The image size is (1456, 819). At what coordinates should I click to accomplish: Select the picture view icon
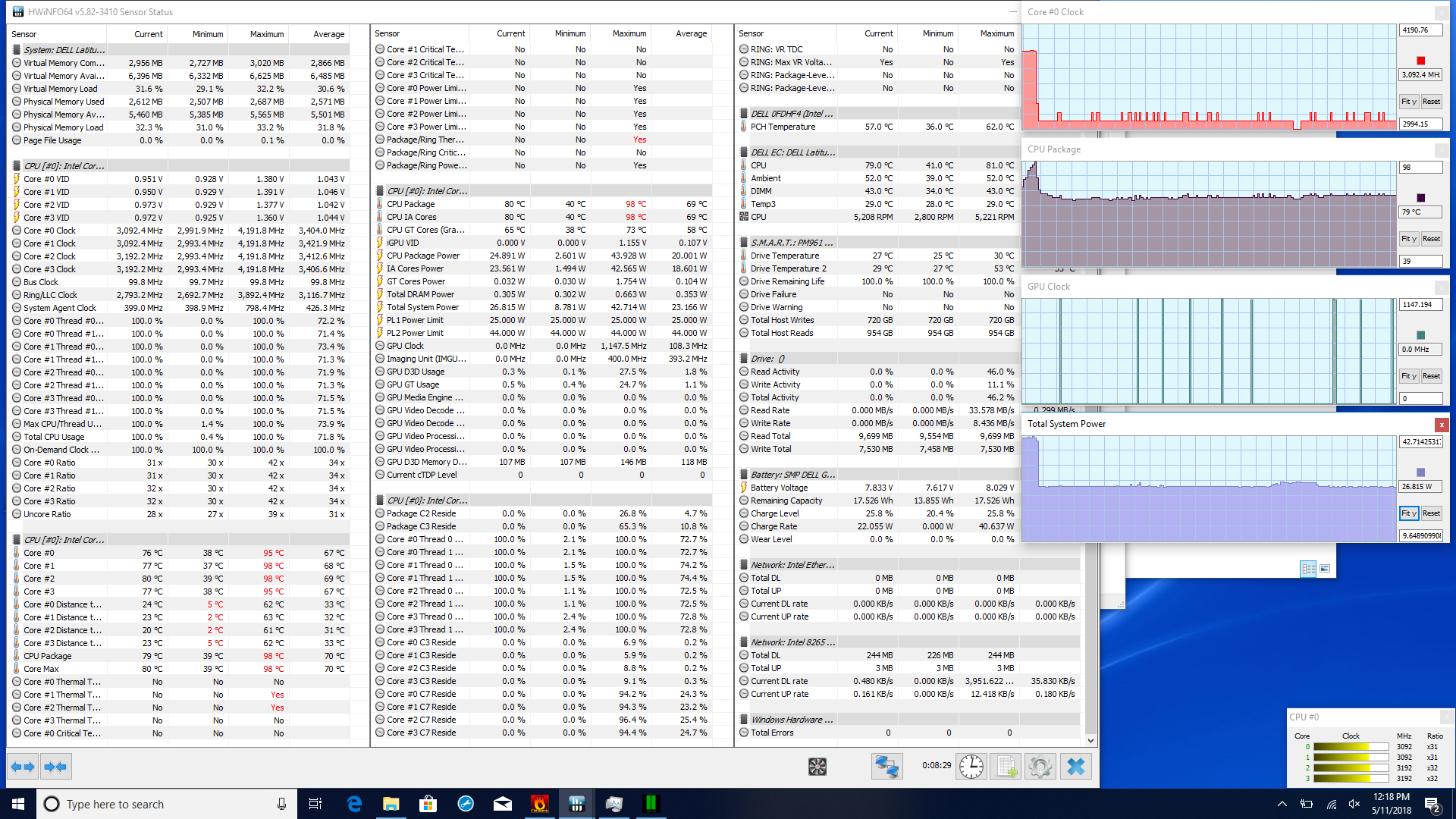pyautogui.click(x=1325, y=568)
